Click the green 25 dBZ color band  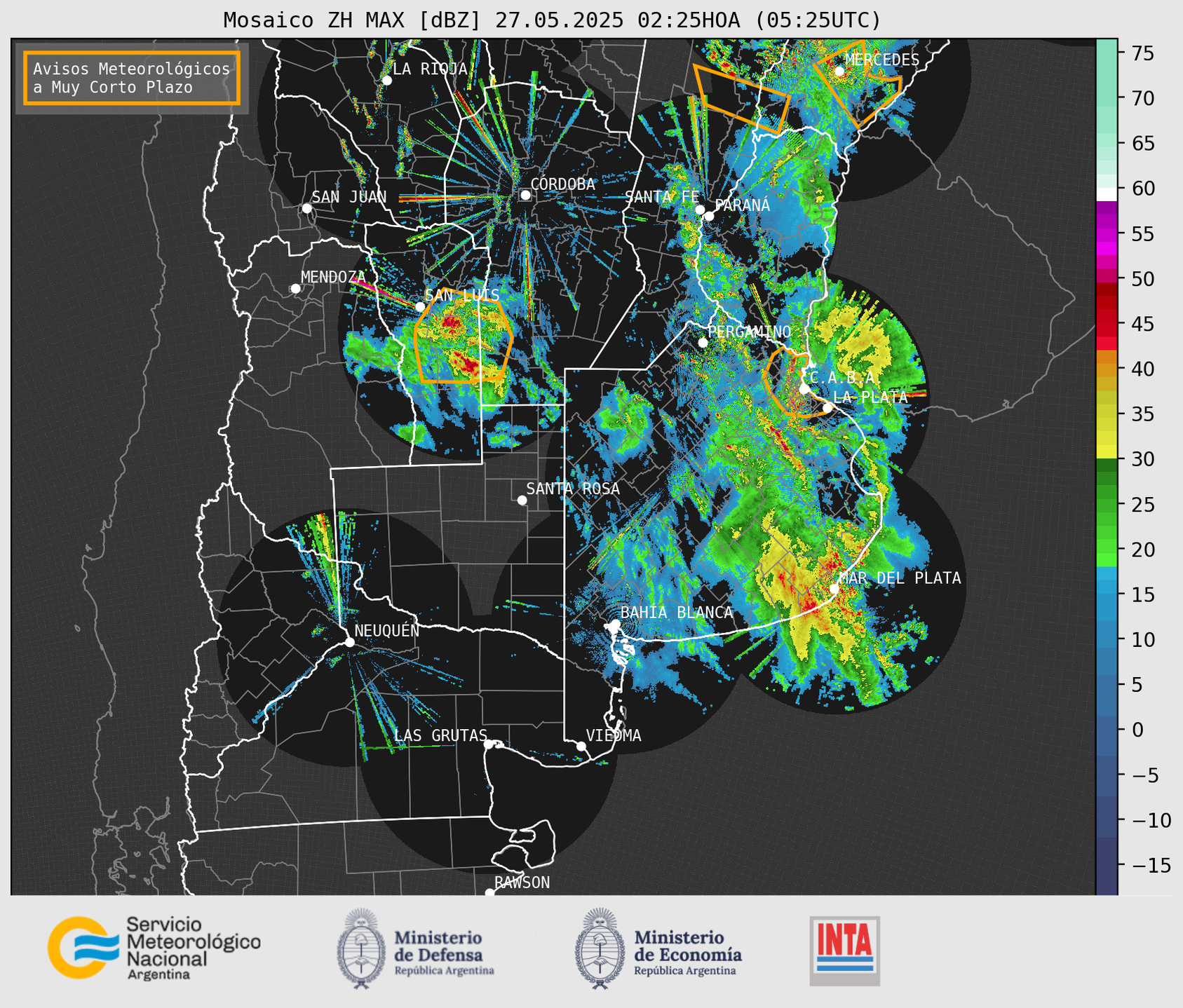click(x=1107, y=504)
